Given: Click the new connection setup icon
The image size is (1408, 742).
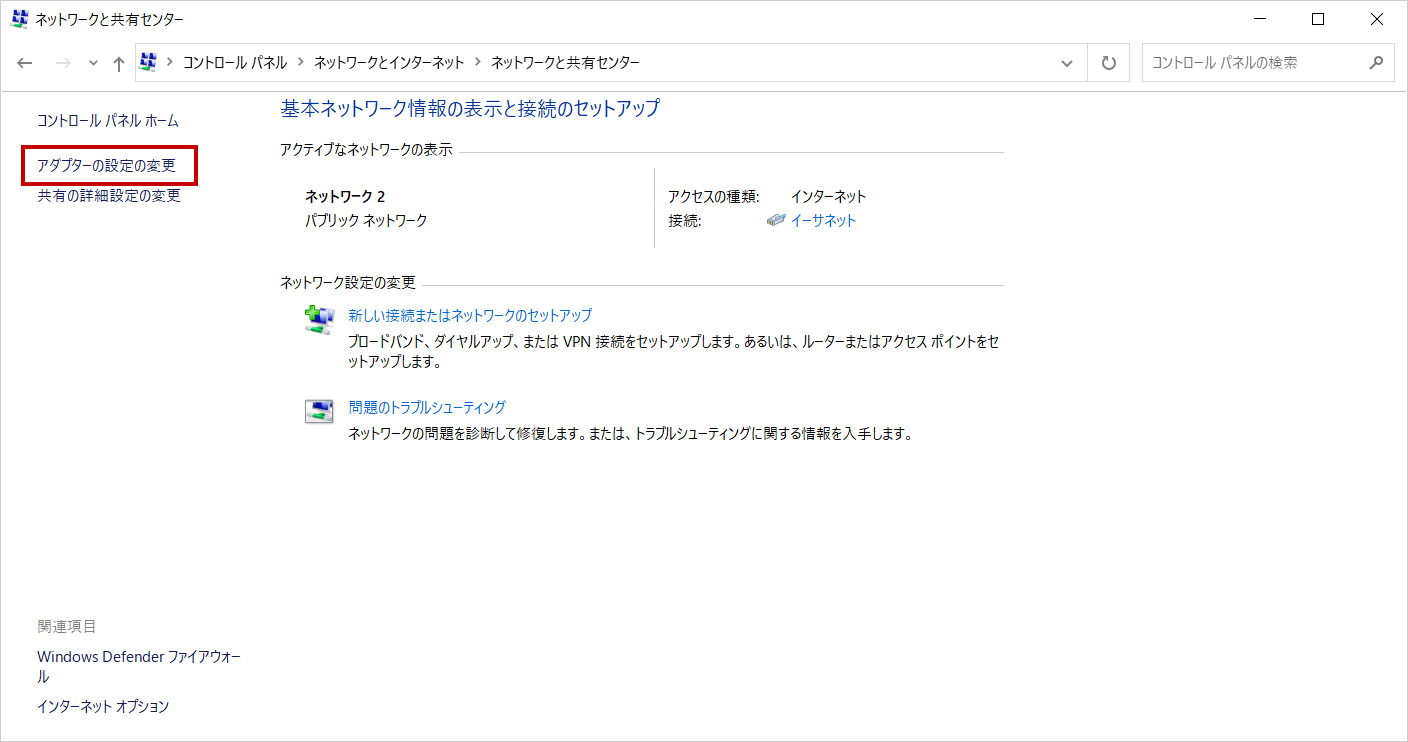Looking at the screenshot, I should (319, 320).
